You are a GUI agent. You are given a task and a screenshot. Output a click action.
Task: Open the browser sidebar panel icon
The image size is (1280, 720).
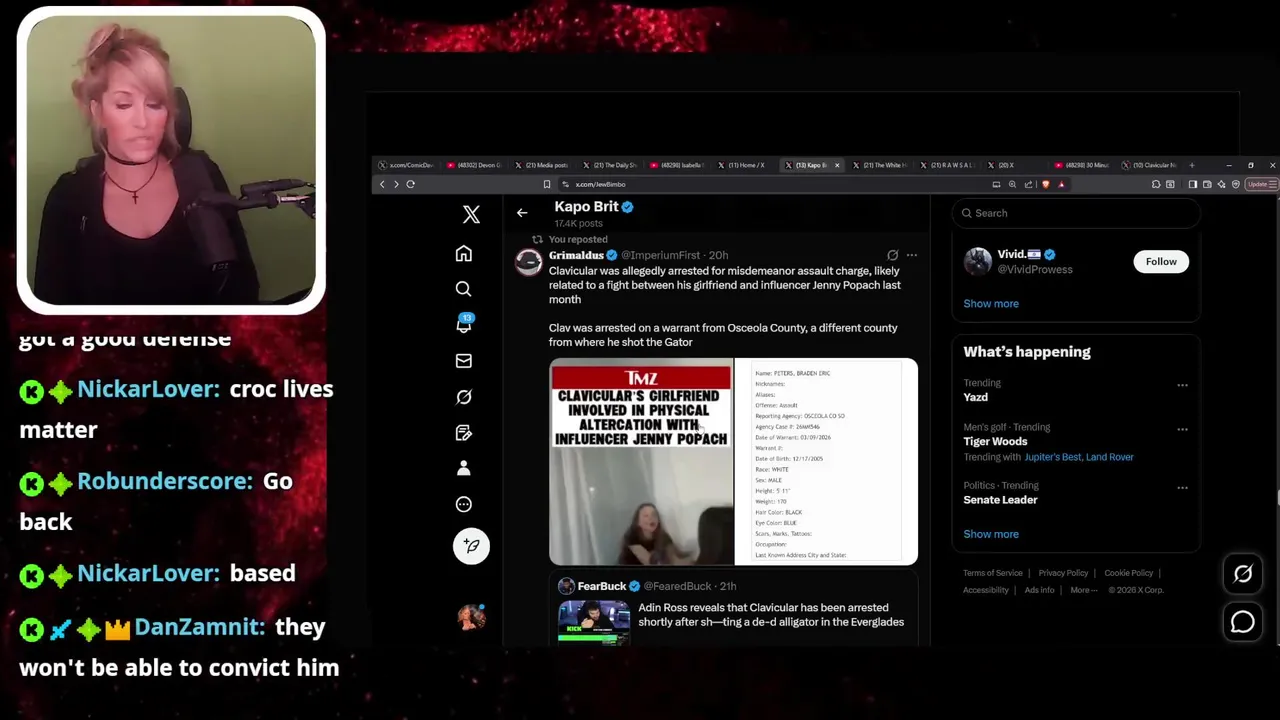(x=1192, y=184)
